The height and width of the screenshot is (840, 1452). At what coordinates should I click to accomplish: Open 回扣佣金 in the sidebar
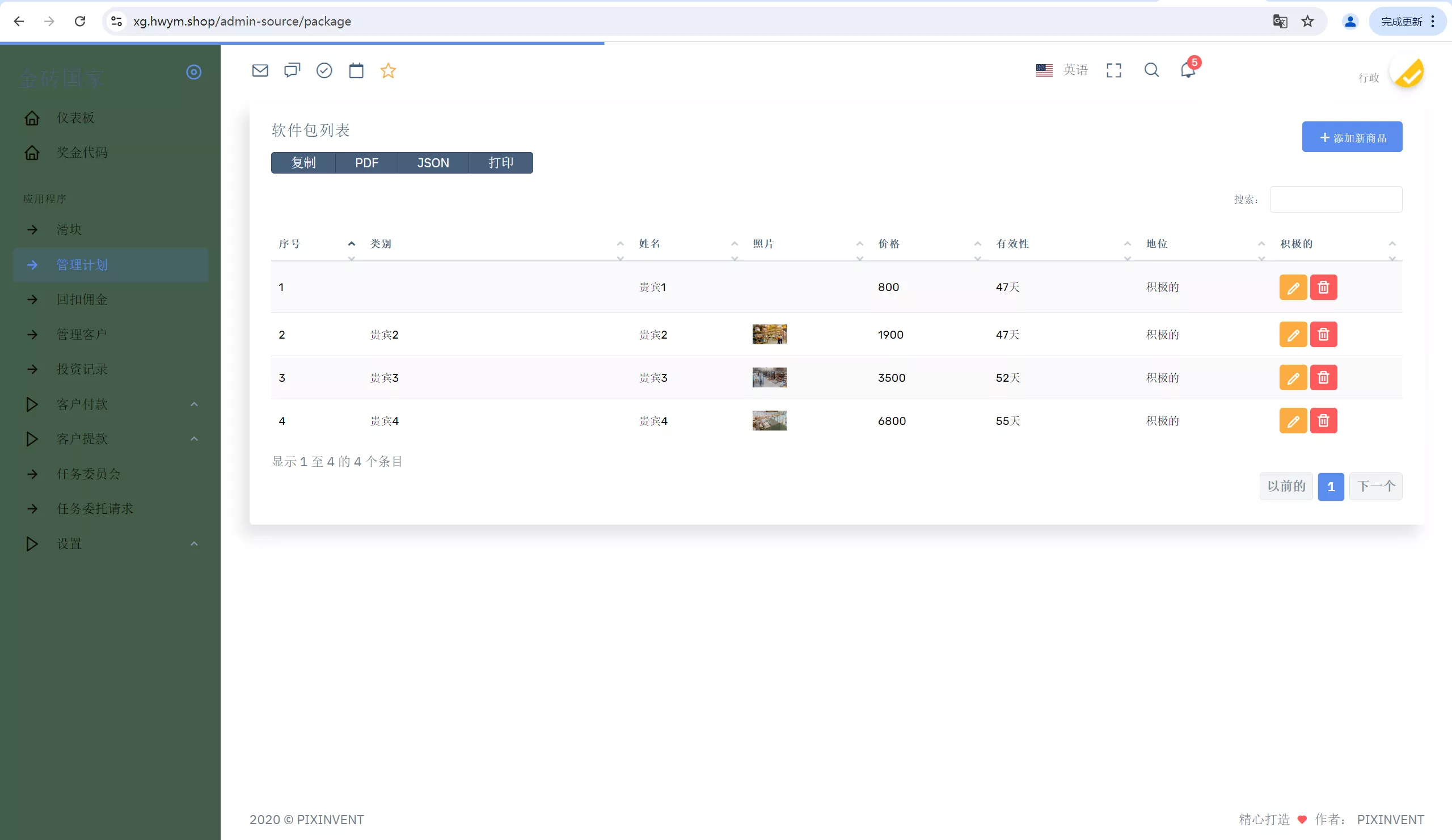[82, 299]
